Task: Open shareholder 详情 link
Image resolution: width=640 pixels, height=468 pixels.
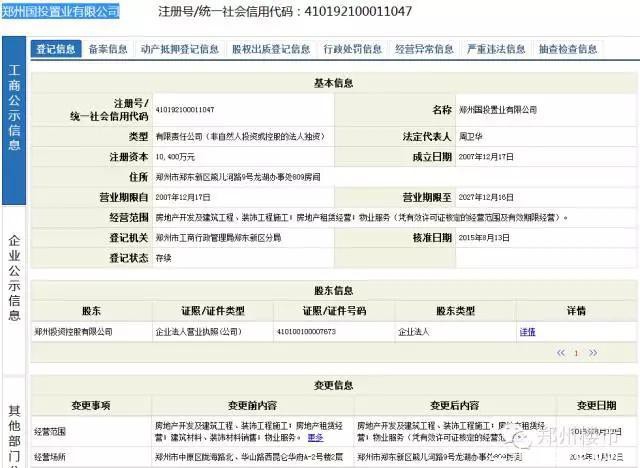Action: point(527,332)
